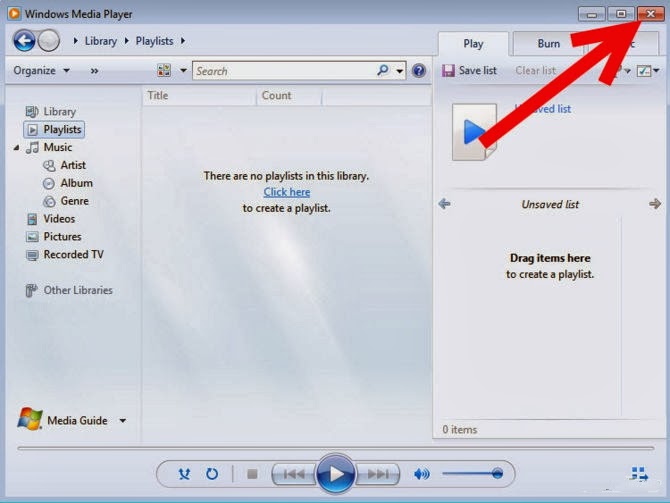
Task: Start playback with the round Play button
Action: [x=336, y=474]
